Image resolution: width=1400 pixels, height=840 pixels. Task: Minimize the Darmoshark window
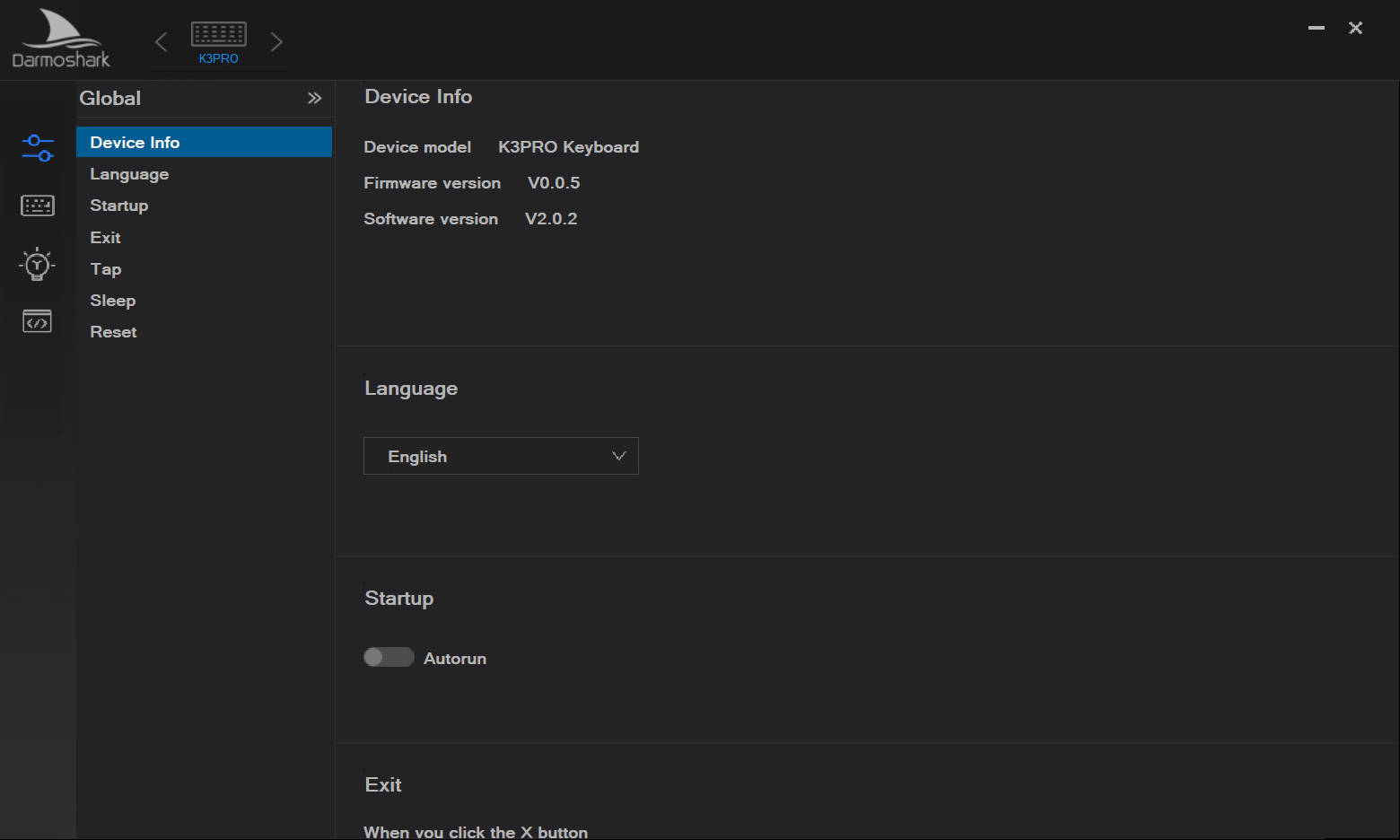tap(1317, 28)
